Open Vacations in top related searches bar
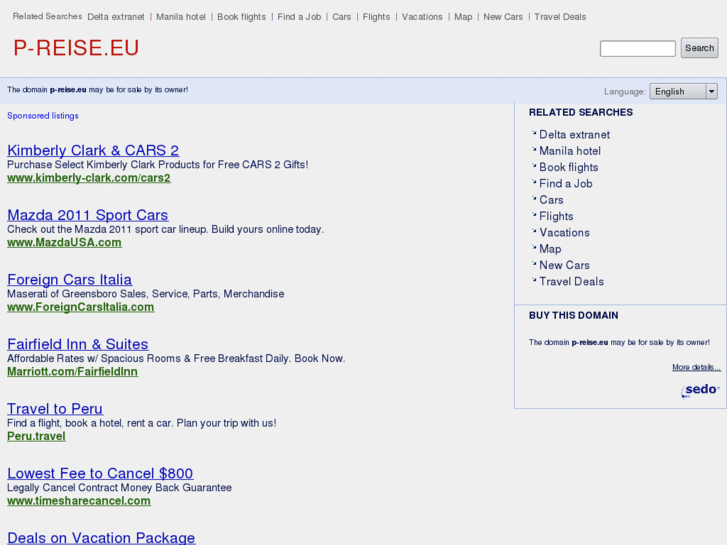This screenshot has height=545, width=727. point(422,17)
